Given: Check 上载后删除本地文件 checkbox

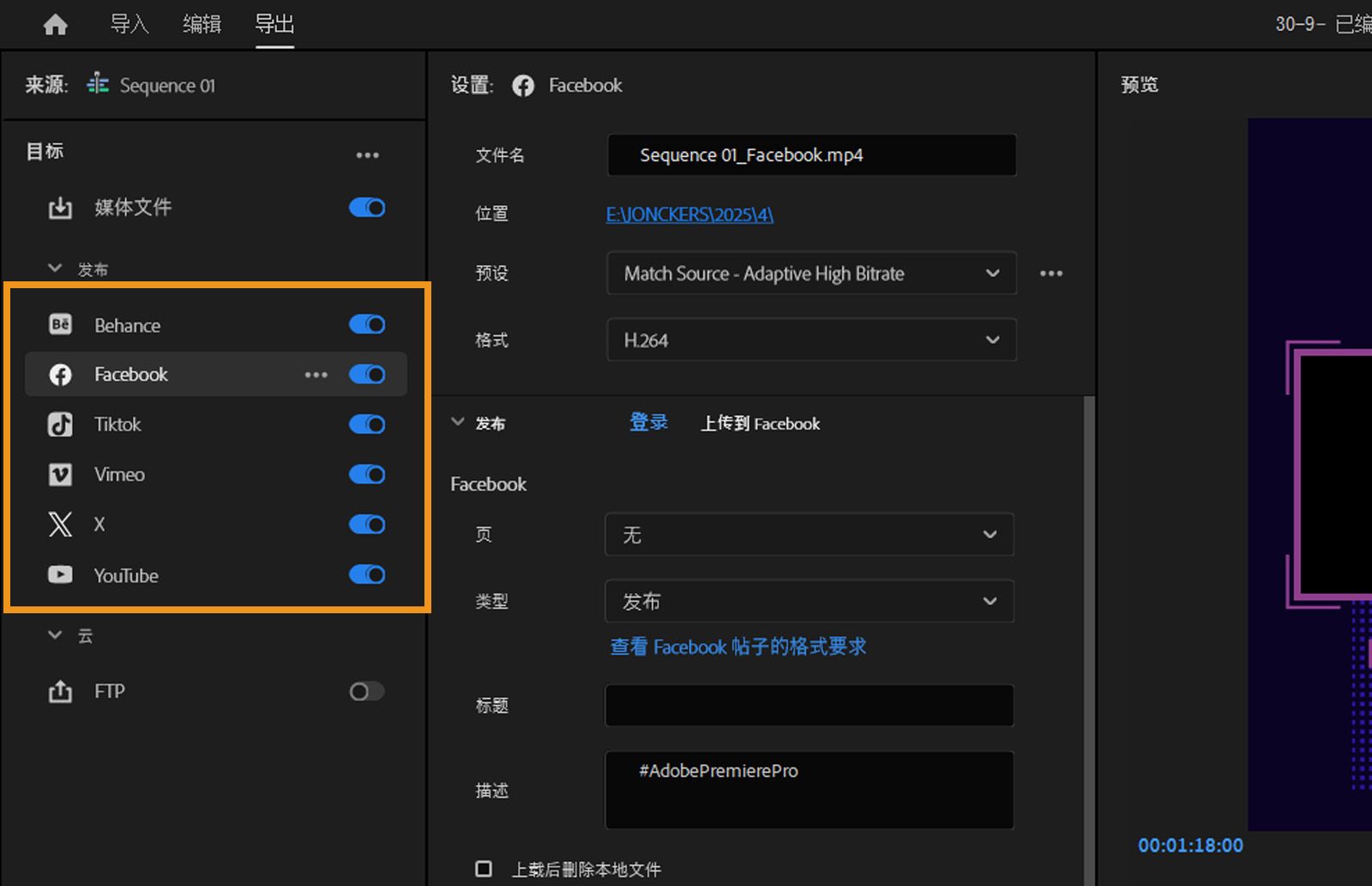Looking at the screenshot, I should coord(484,869).
